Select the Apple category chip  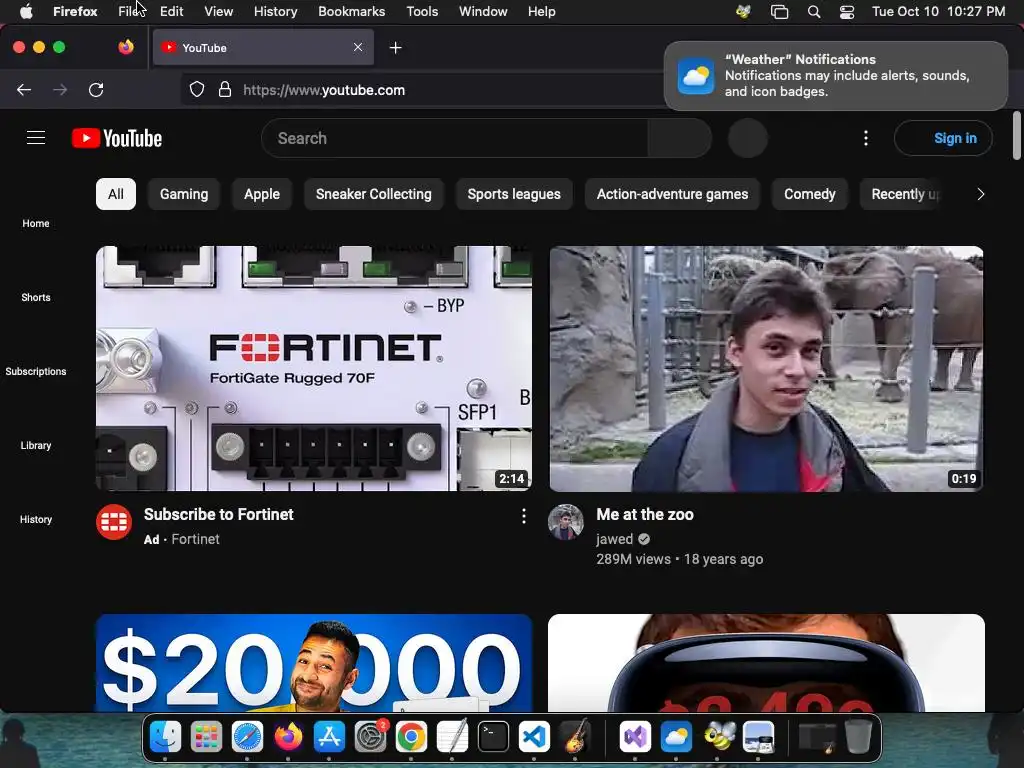(x=262, y=194)
